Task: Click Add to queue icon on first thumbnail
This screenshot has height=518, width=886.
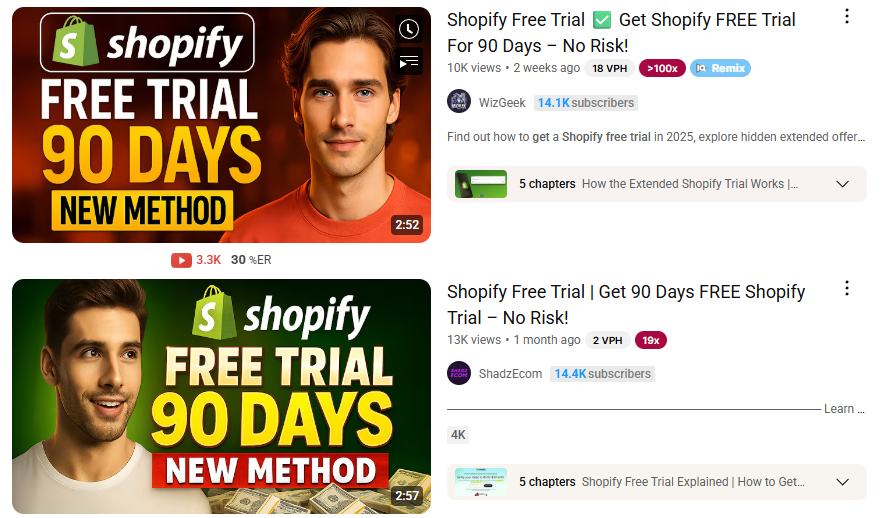Action: click(x=409, y=62)
